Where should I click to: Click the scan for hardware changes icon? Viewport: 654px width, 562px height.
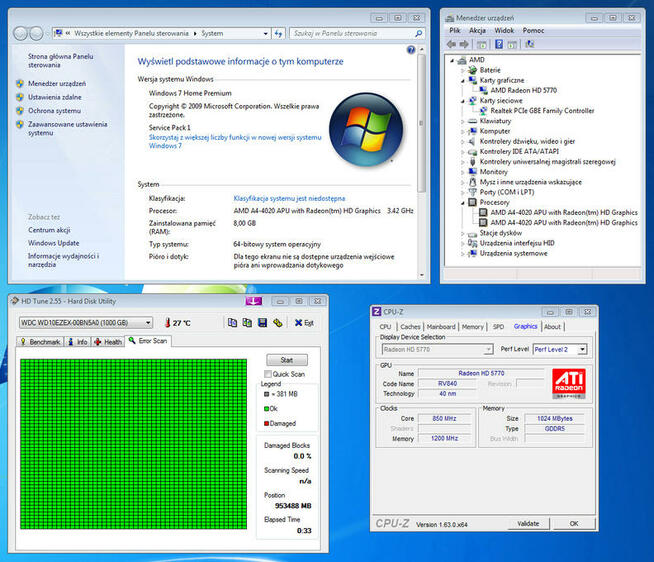point(530,44)
